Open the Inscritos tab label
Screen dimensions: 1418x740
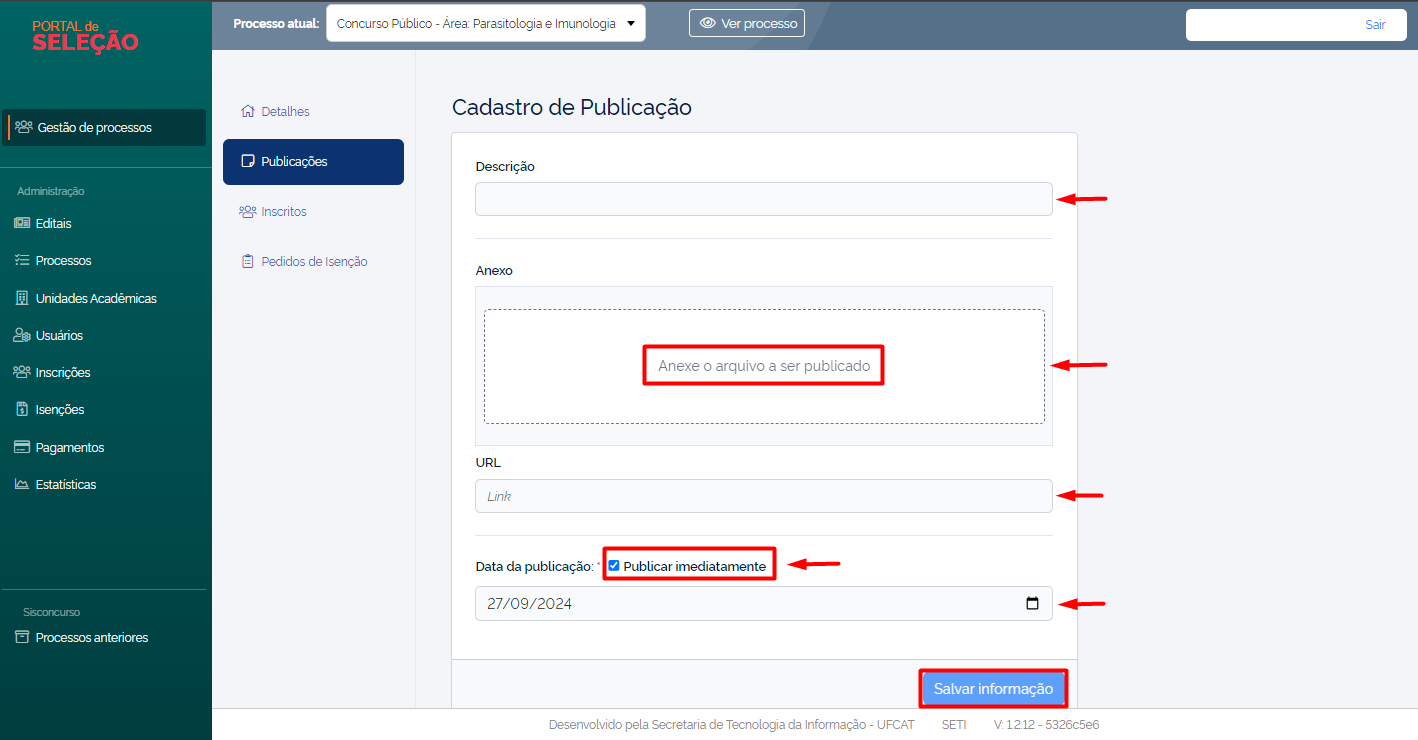[284, 211]
